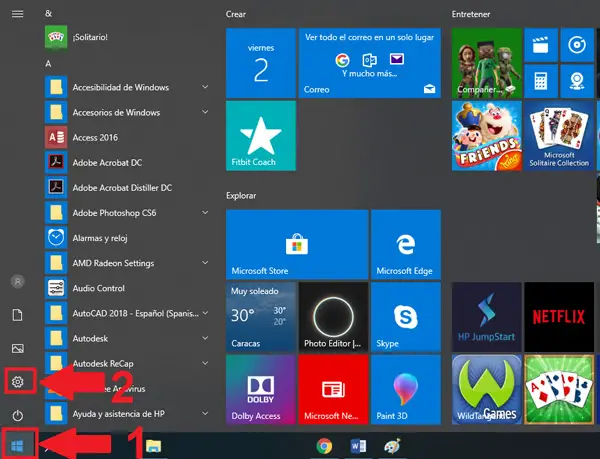The image size is (600, 459).
Task: Open the calendar tile showing viernes 2
Action: [260, 62]
